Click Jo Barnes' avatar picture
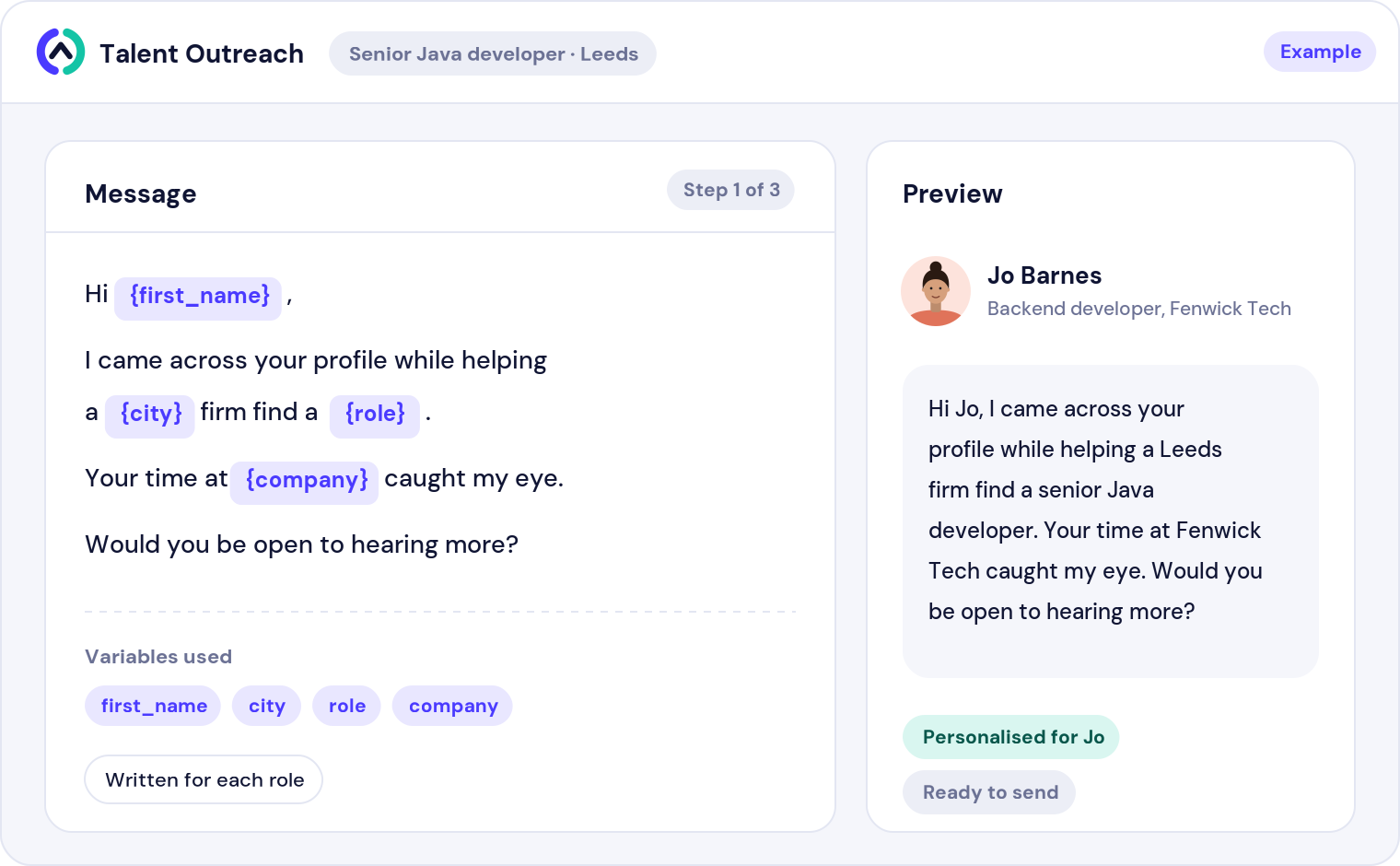Image resolution: width=1400 pixels, height=866 pixels. (936, 291)
